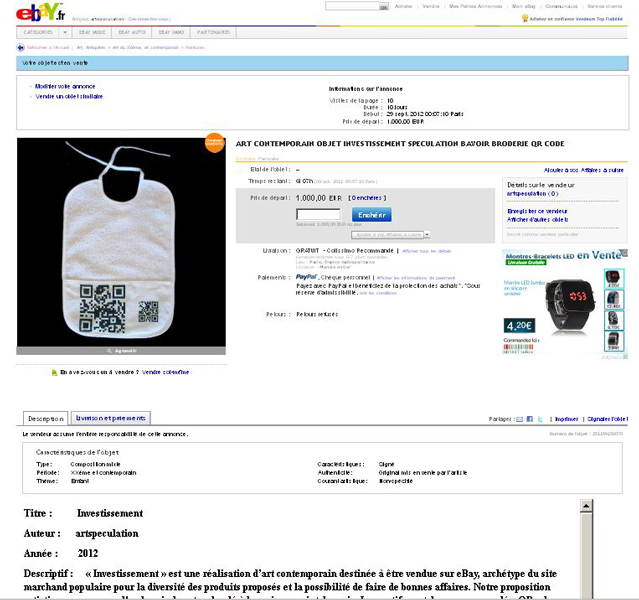
Task: Share listing via email icon
Action: (x=520, y=419)
